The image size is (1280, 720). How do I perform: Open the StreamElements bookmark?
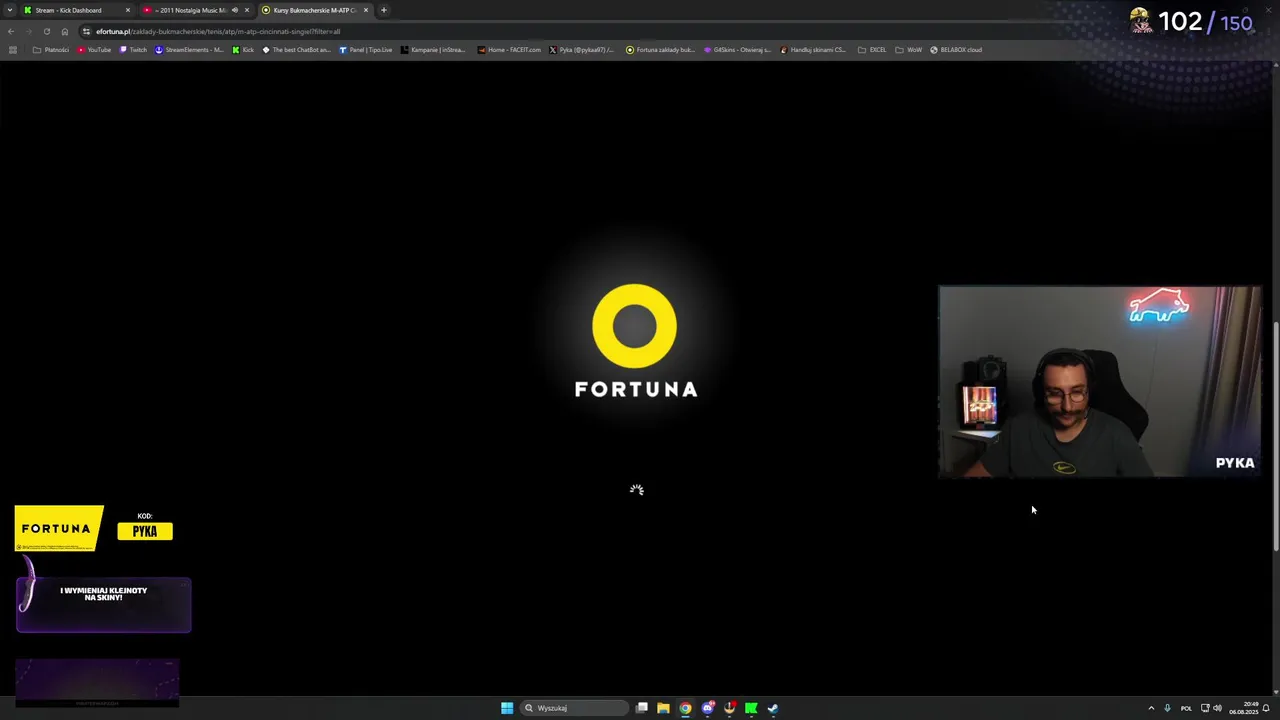[x=189, y=50]
